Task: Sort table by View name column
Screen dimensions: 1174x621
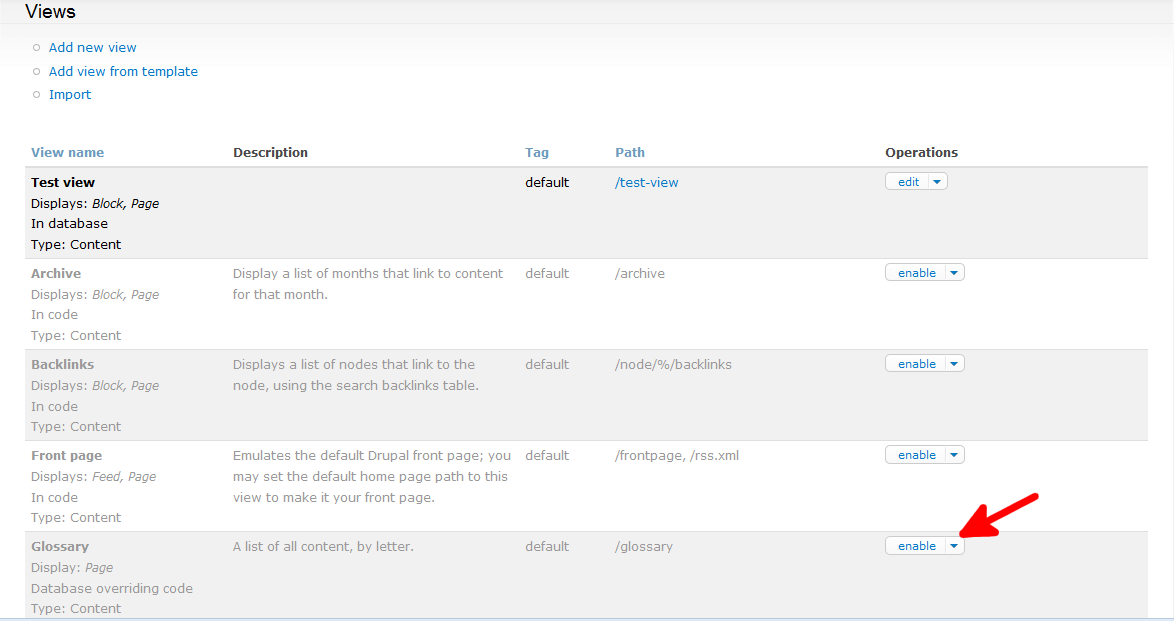Action: (x=67, y=152)
